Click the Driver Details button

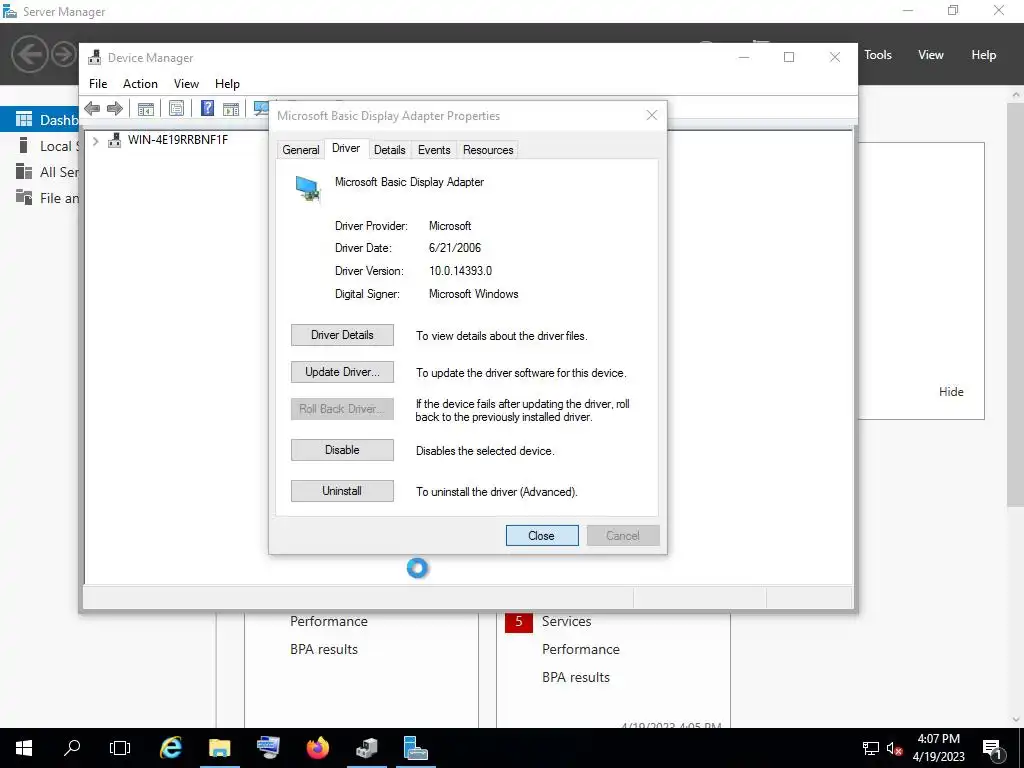[342, 335]
